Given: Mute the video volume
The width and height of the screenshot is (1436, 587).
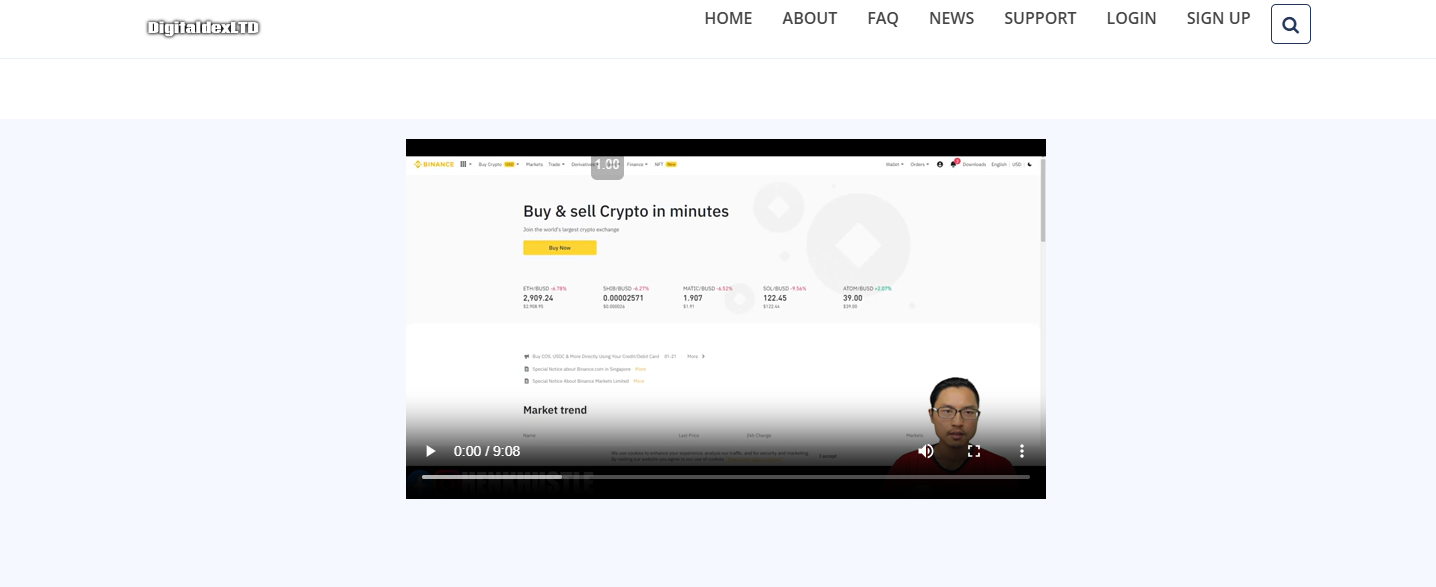Looking at the screenshot, I should click(x=926, y=451).
